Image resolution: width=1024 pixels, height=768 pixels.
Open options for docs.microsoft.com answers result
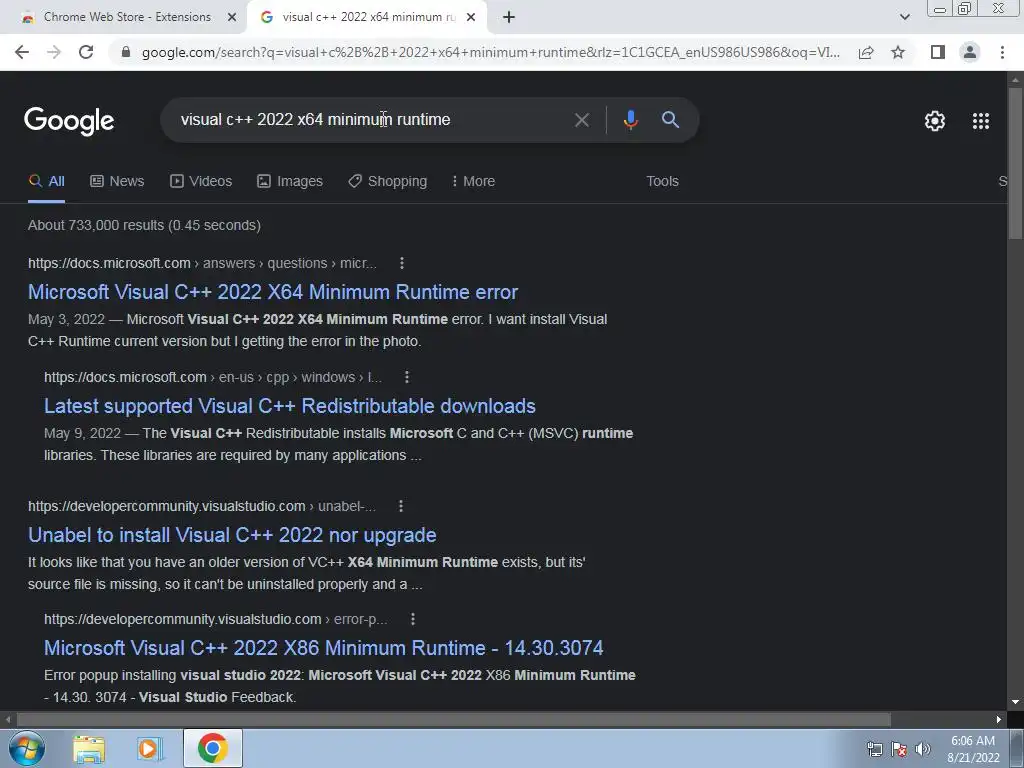click(x=402, y=263)
